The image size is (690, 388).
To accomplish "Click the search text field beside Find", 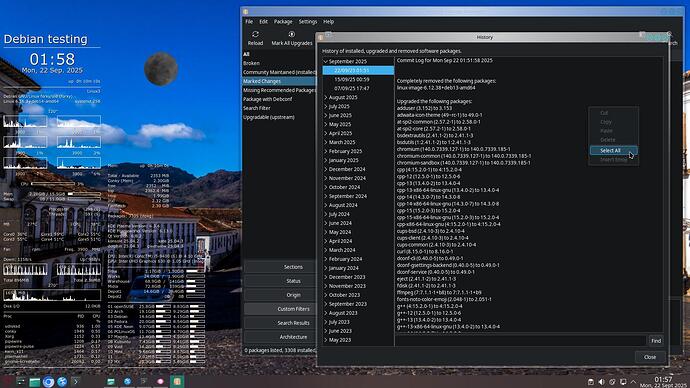I will pos(521,340).
